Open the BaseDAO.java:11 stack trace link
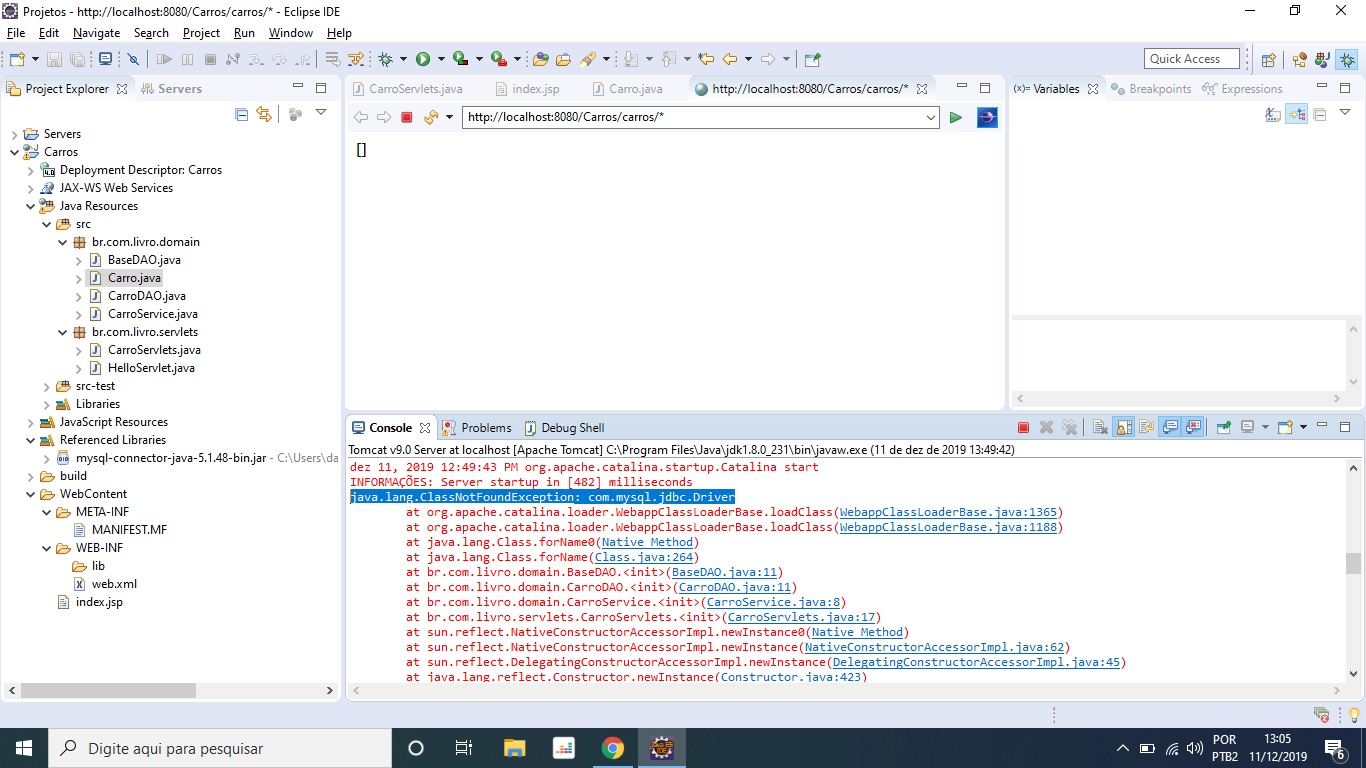The height and width of the screenshot is (768, 1366). [x=725, y=572]
